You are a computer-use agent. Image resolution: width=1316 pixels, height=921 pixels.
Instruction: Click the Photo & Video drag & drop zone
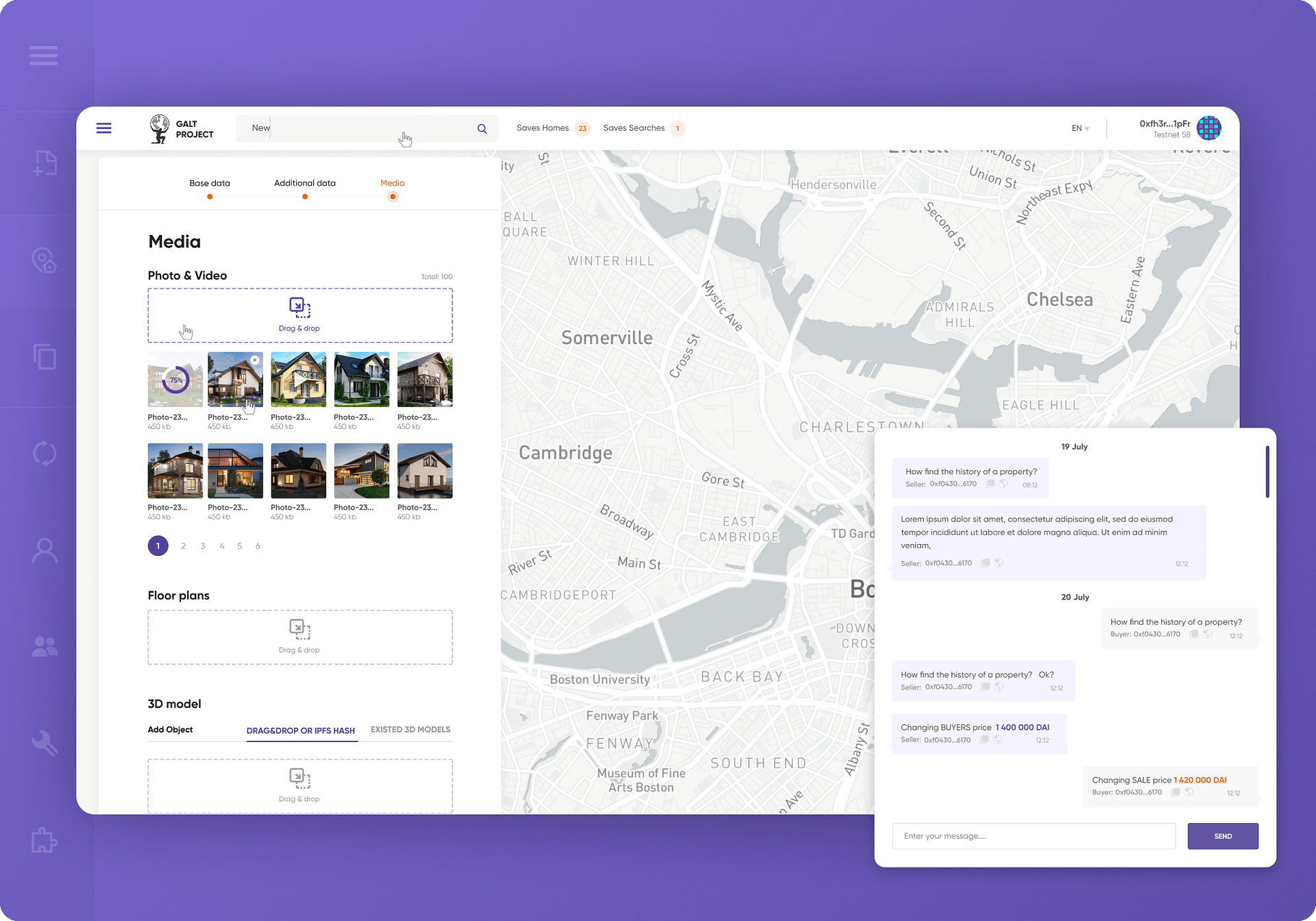300,315
